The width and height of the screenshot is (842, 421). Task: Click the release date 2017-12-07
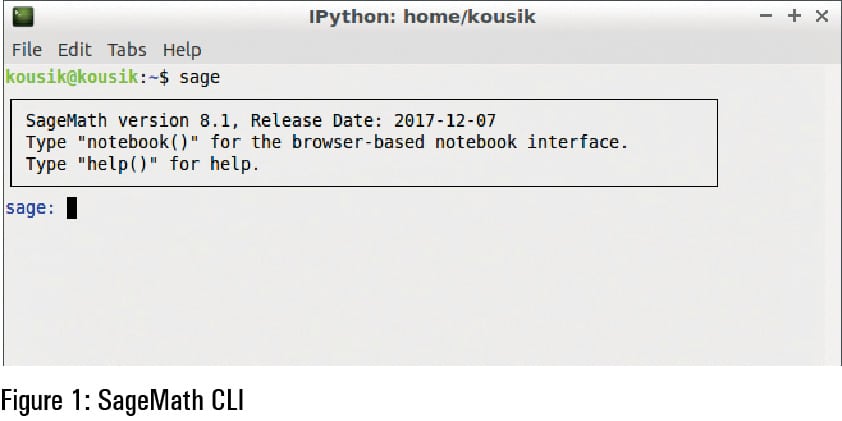[444, 121]
